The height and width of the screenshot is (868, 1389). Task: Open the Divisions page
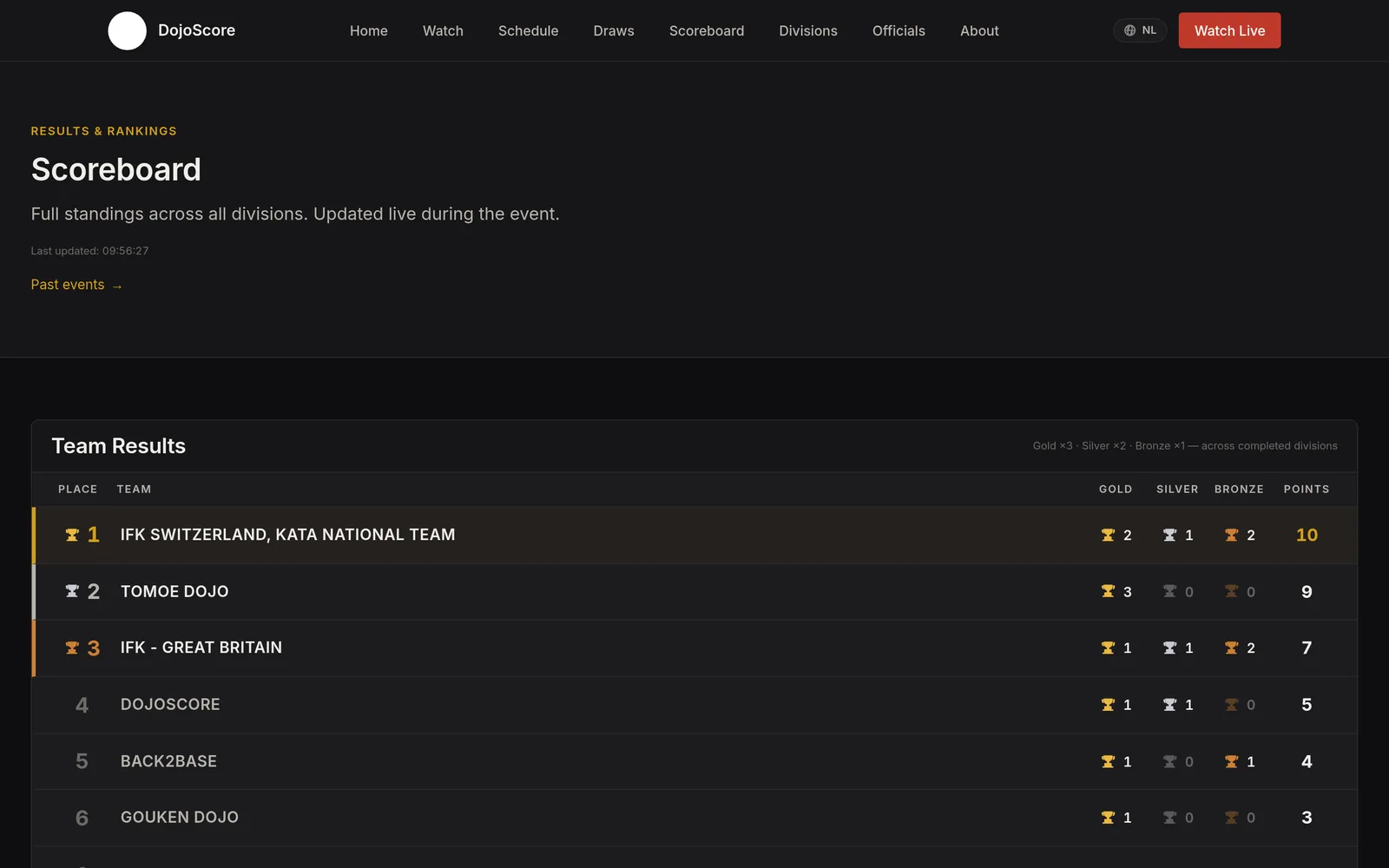click(x=808, y=30)
